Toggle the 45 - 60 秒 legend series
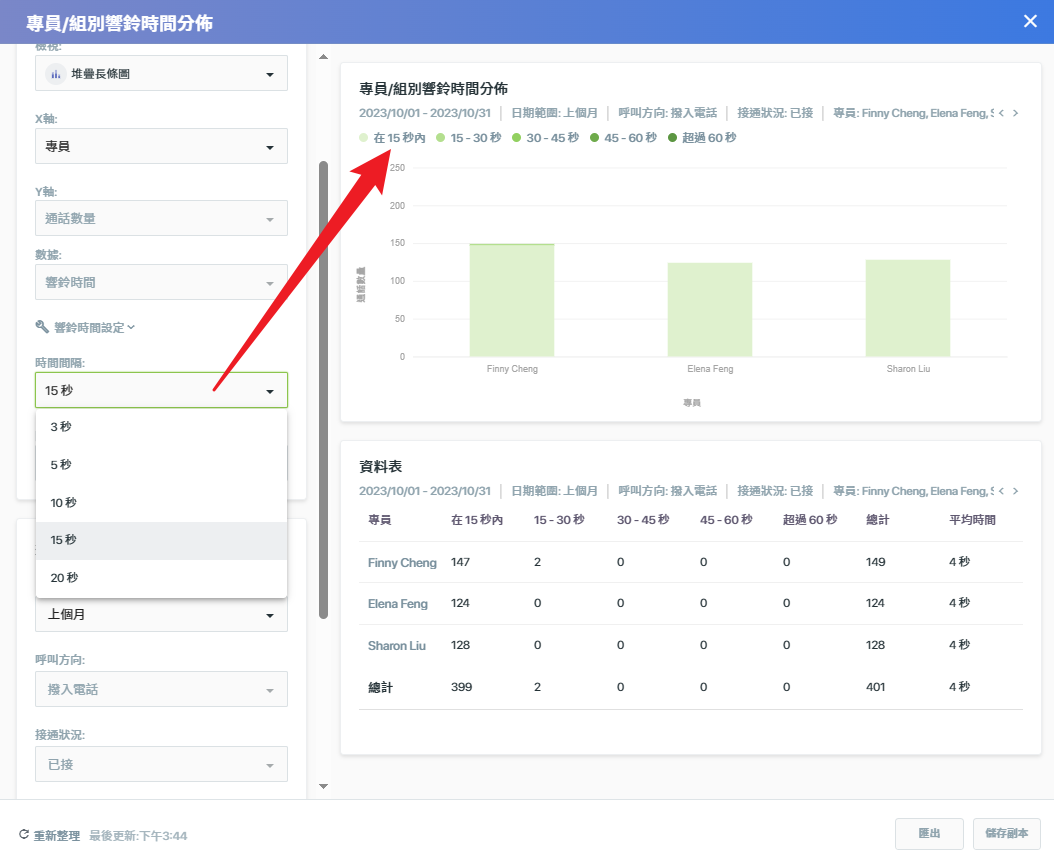Screen dimensions: 1054x867 (x=623, y=138)
